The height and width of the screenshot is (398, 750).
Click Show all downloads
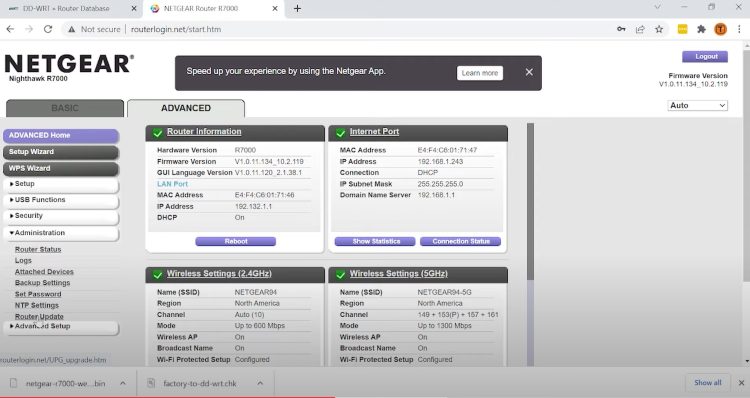[707, 383]
